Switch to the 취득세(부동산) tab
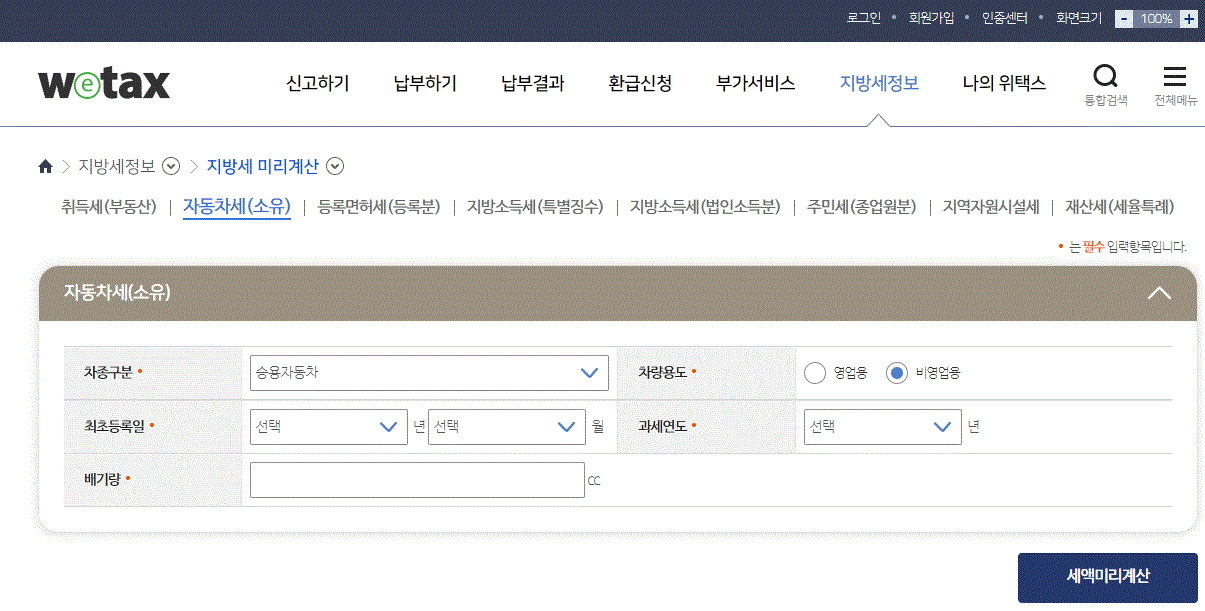Viewport: 1205px width, 611px height. pos(109,207)
